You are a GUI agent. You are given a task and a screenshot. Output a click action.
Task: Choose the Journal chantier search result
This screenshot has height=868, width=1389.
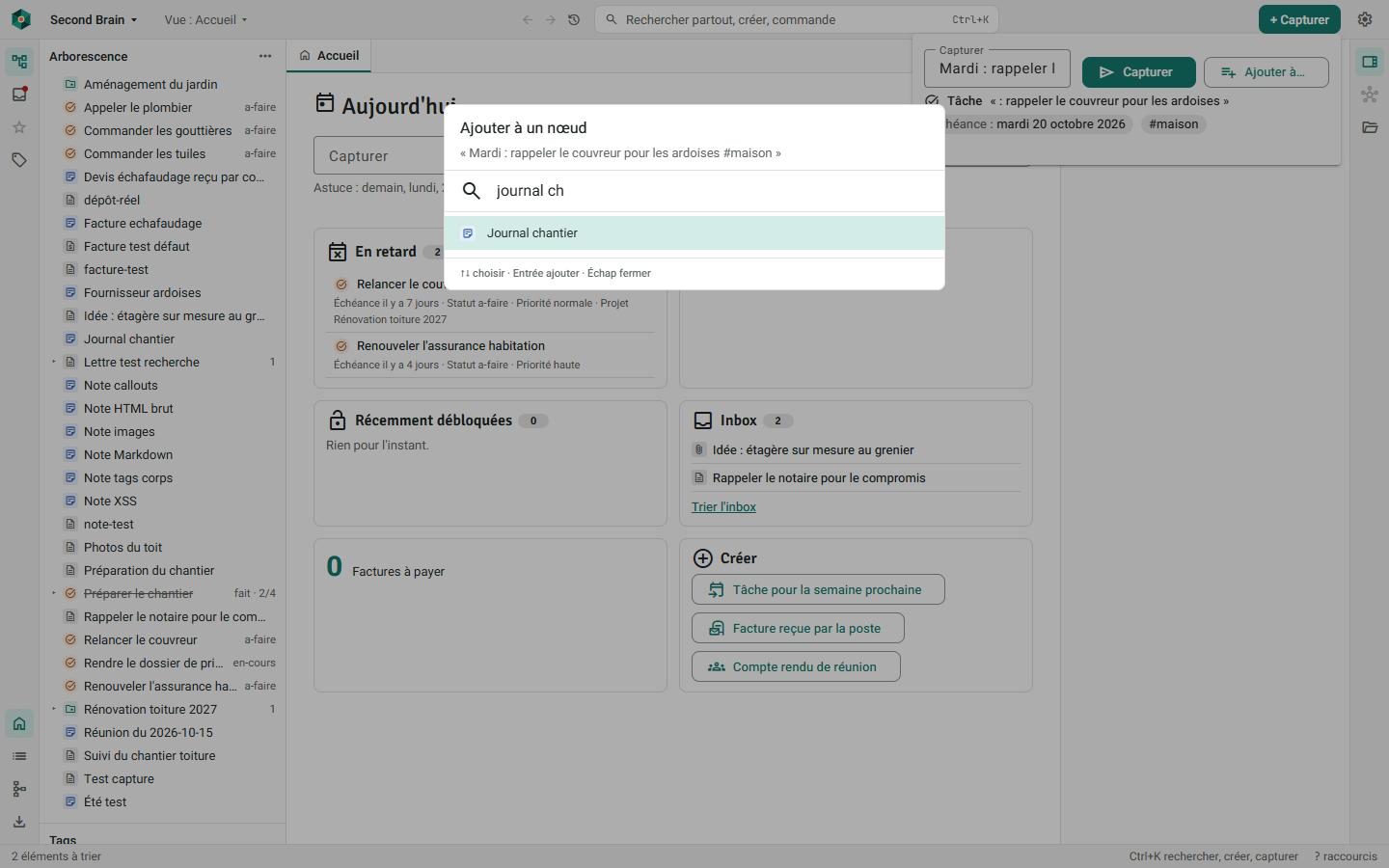[694, 233]
